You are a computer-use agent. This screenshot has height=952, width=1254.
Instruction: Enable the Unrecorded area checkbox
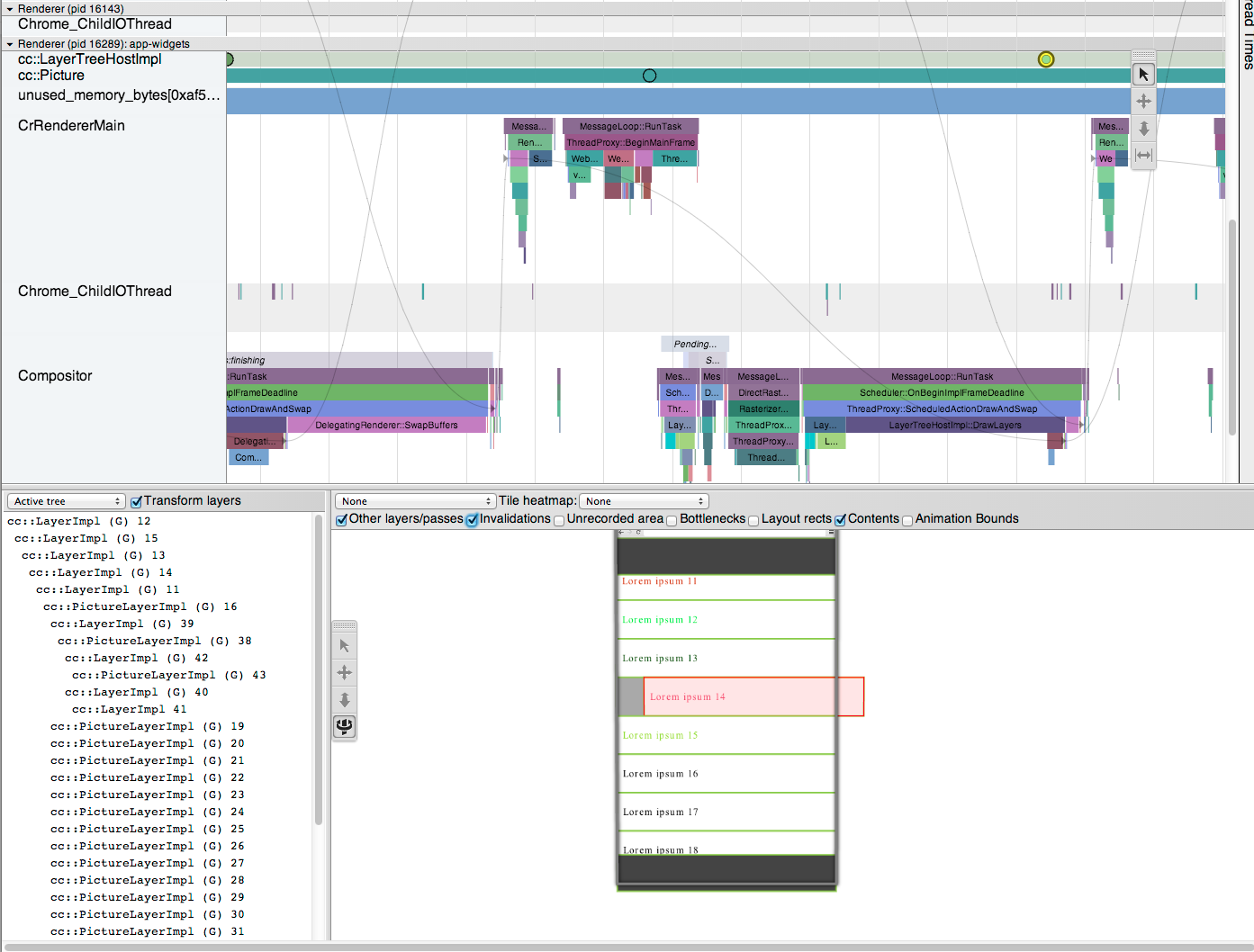coord(559,520)
